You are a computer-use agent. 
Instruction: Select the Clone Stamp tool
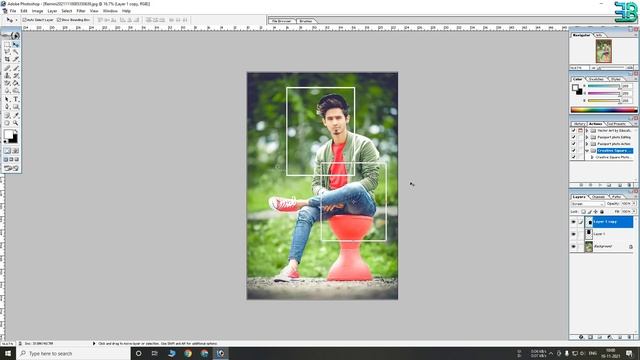click(7, 76)
